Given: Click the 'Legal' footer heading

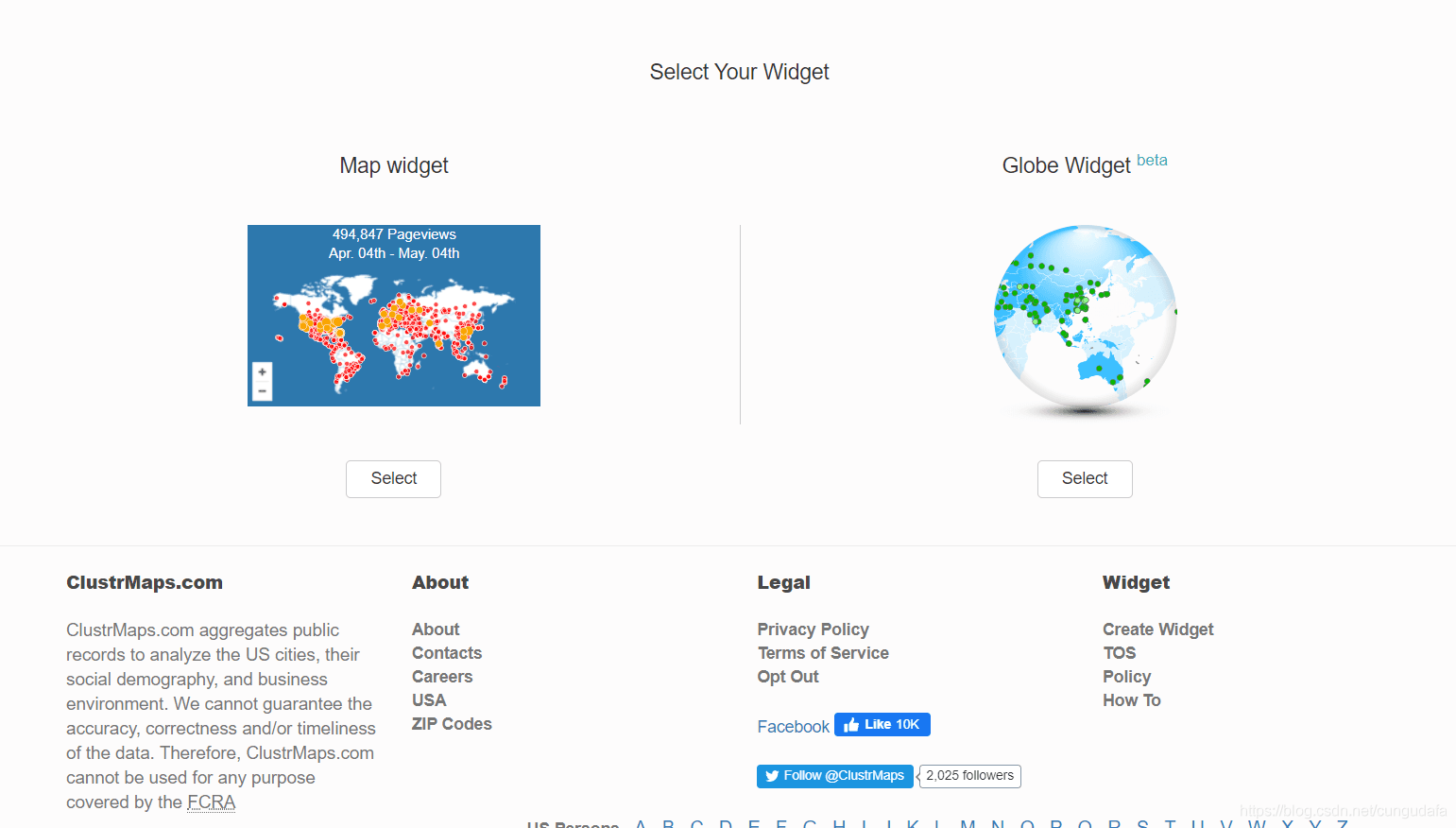Looking at the screenshot, I should point(783,583).
